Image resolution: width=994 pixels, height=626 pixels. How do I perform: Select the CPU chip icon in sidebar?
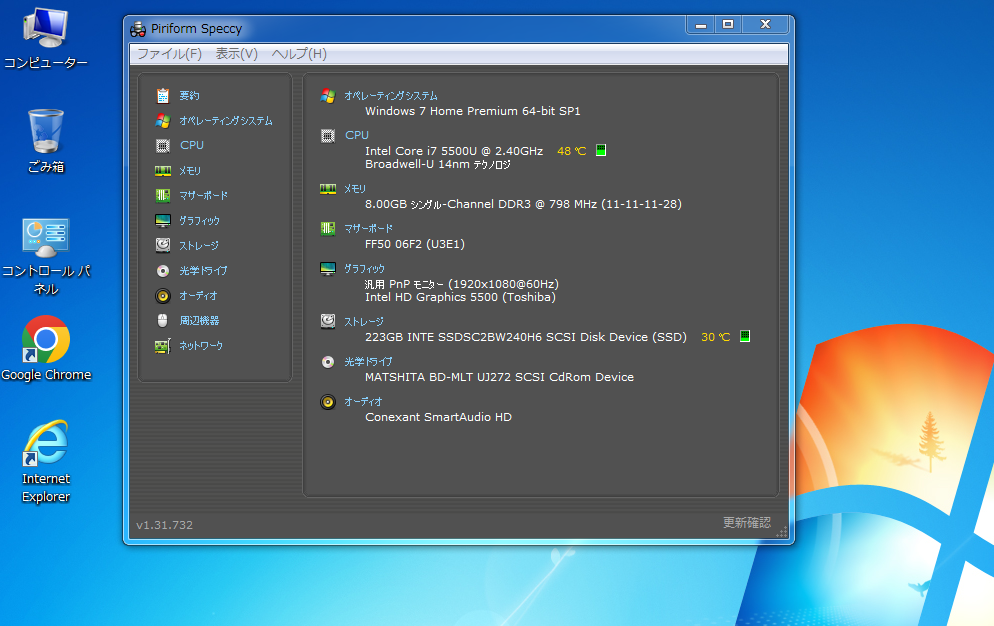pyautogui.click(x=163, y=146)
